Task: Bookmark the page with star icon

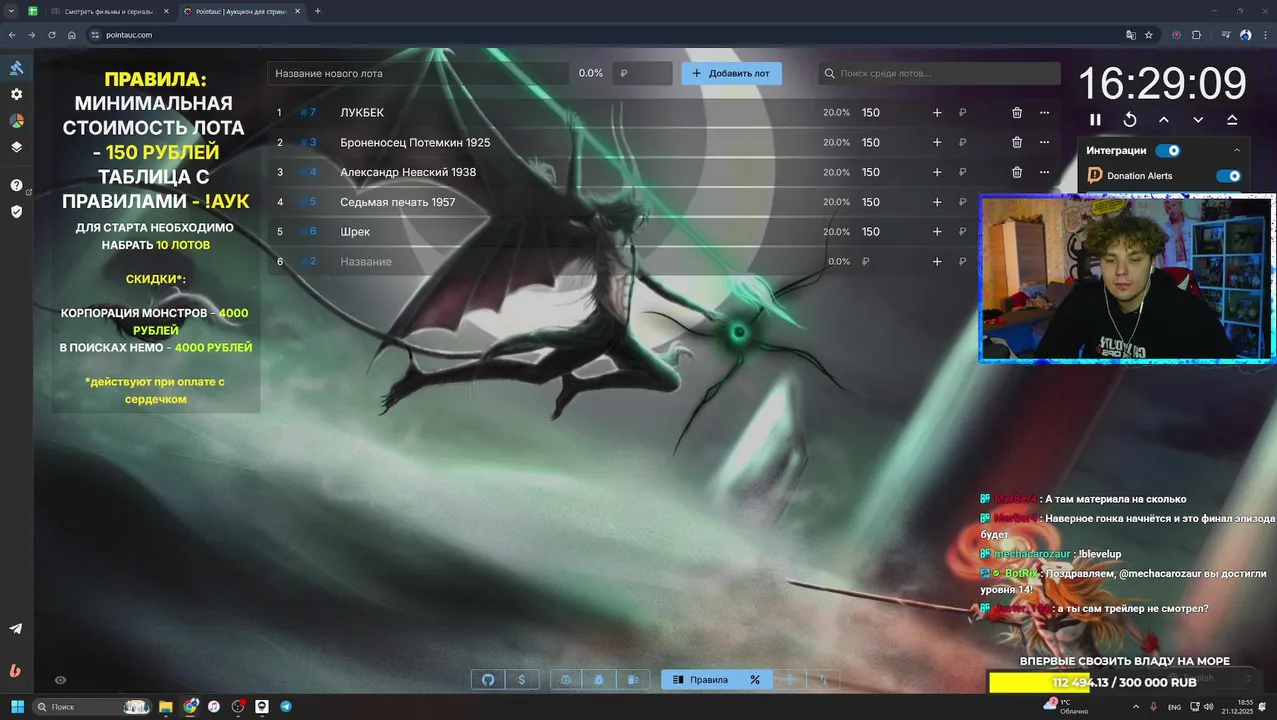Action: point(1149,35)
